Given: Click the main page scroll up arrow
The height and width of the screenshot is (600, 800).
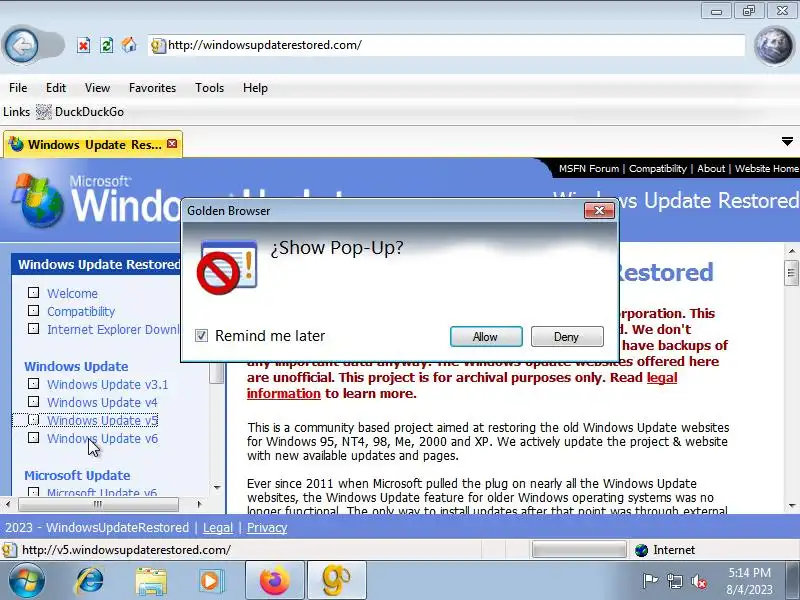Looking at the screenshot, I should coord(791,251).
